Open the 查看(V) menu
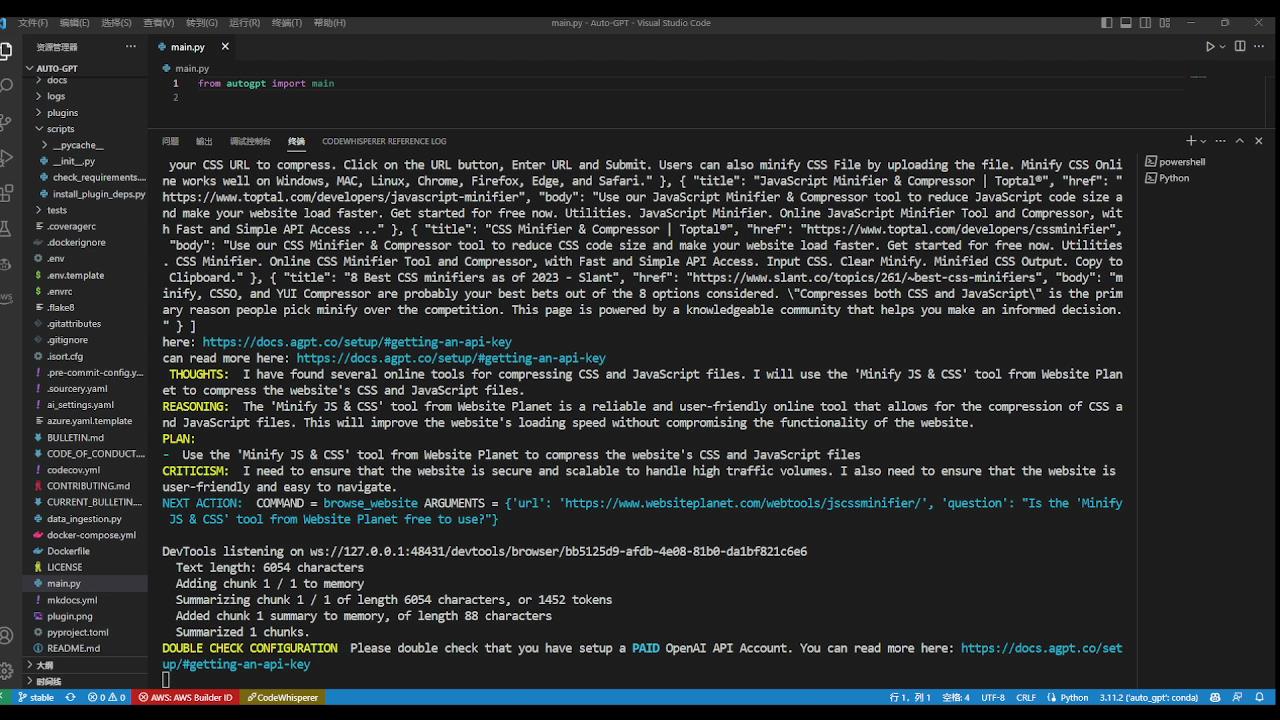This screenshot has width=1280, height=720. coord(159,22)
